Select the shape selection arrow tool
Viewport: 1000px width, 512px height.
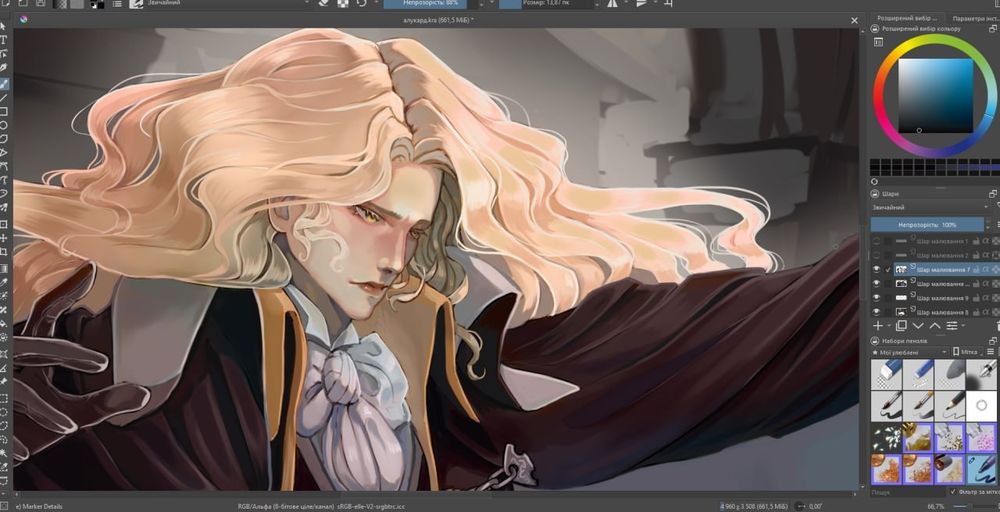click(x=4, y=26)
